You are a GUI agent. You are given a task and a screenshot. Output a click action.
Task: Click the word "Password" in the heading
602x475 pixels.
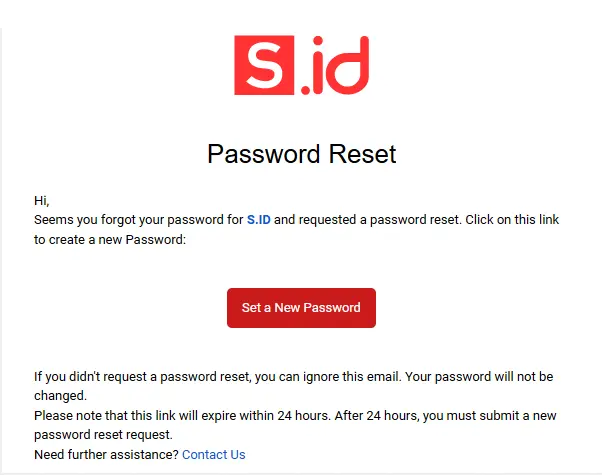pos(264,154)
